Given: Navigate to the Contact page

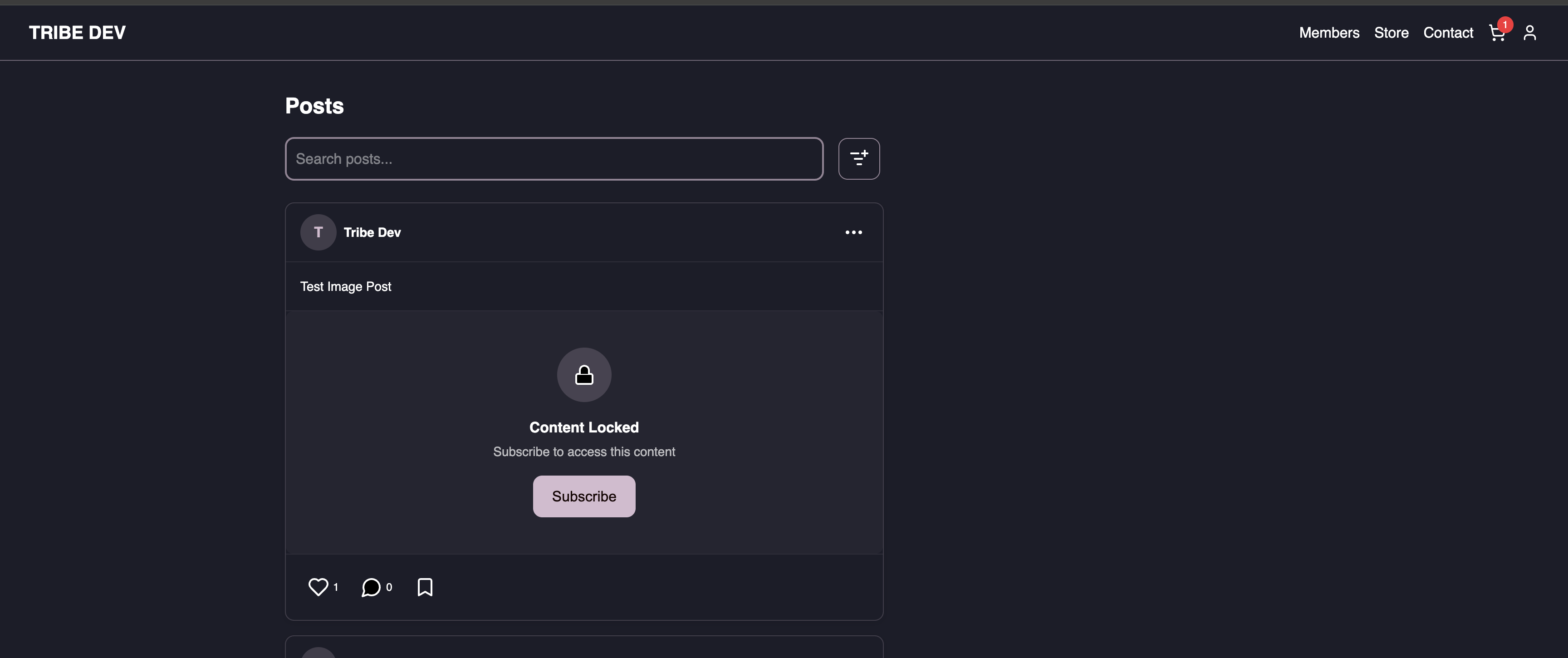Looking at the screenshot, I should point(1447,33).
